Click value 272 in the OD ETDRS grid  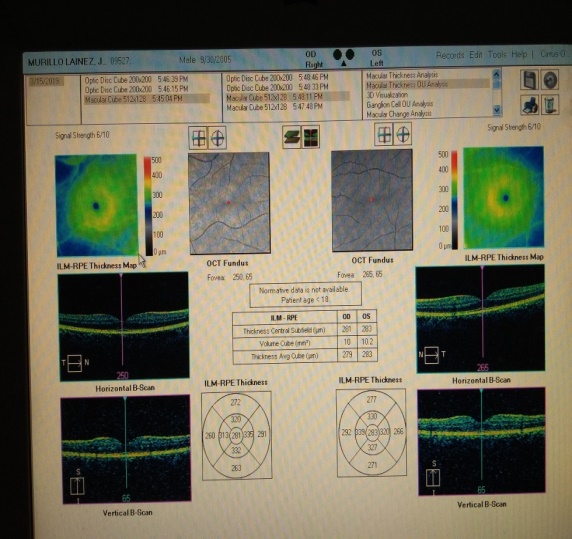pyautogui.click(x=236, y=402)
